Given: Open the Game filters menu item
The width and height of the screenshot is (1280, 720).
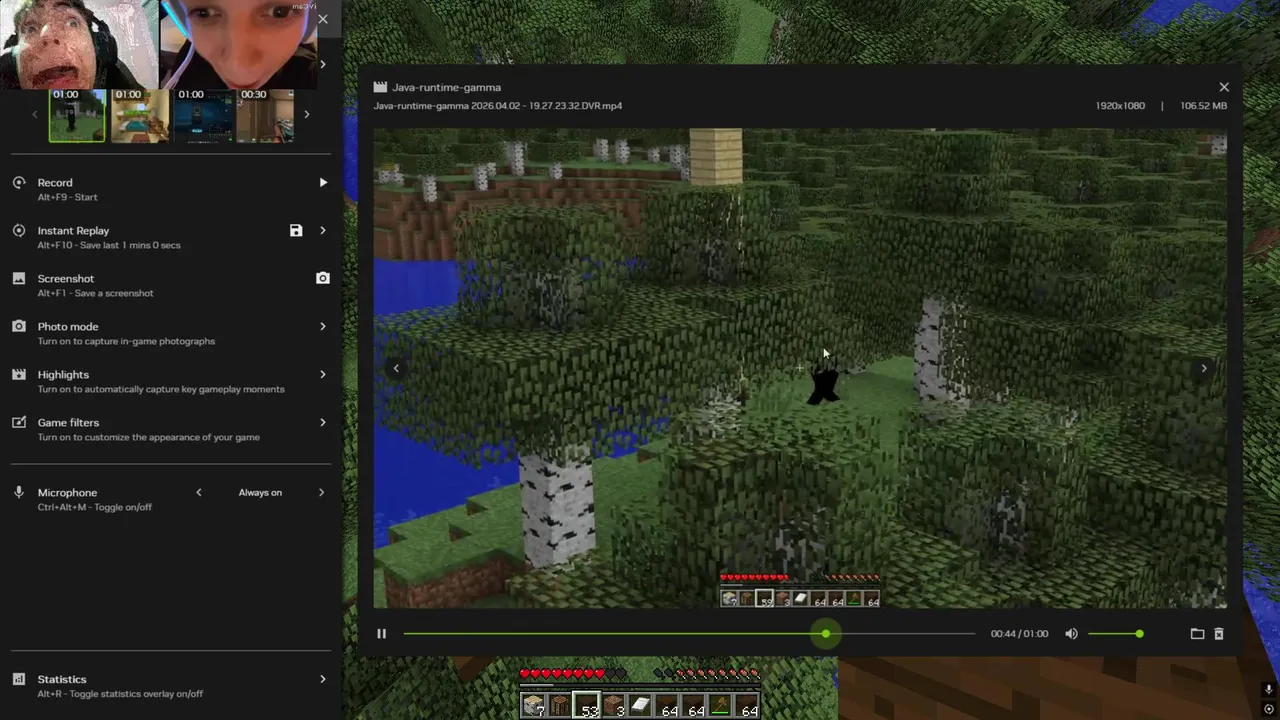Looking at the screenshot, I should 170,429.
